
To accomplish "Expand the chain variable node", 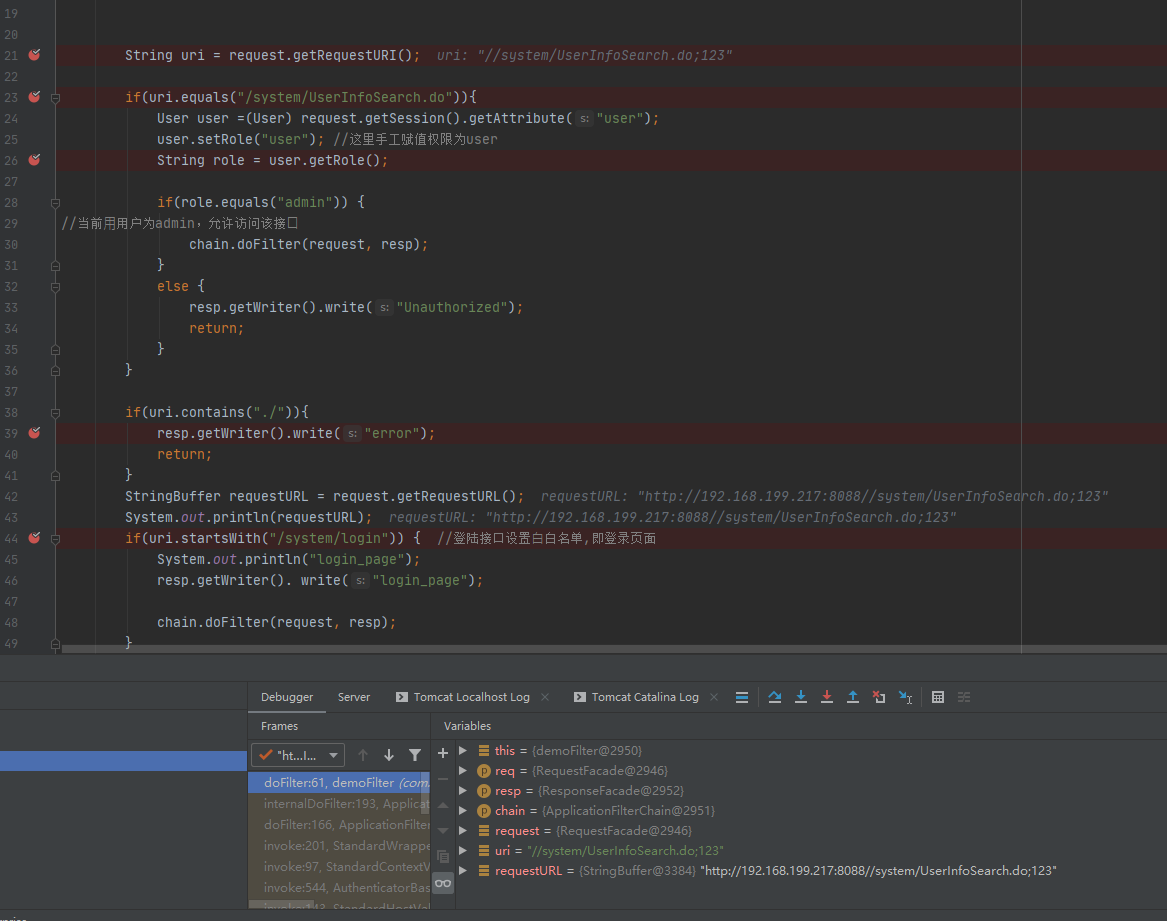I will [463, 811].
